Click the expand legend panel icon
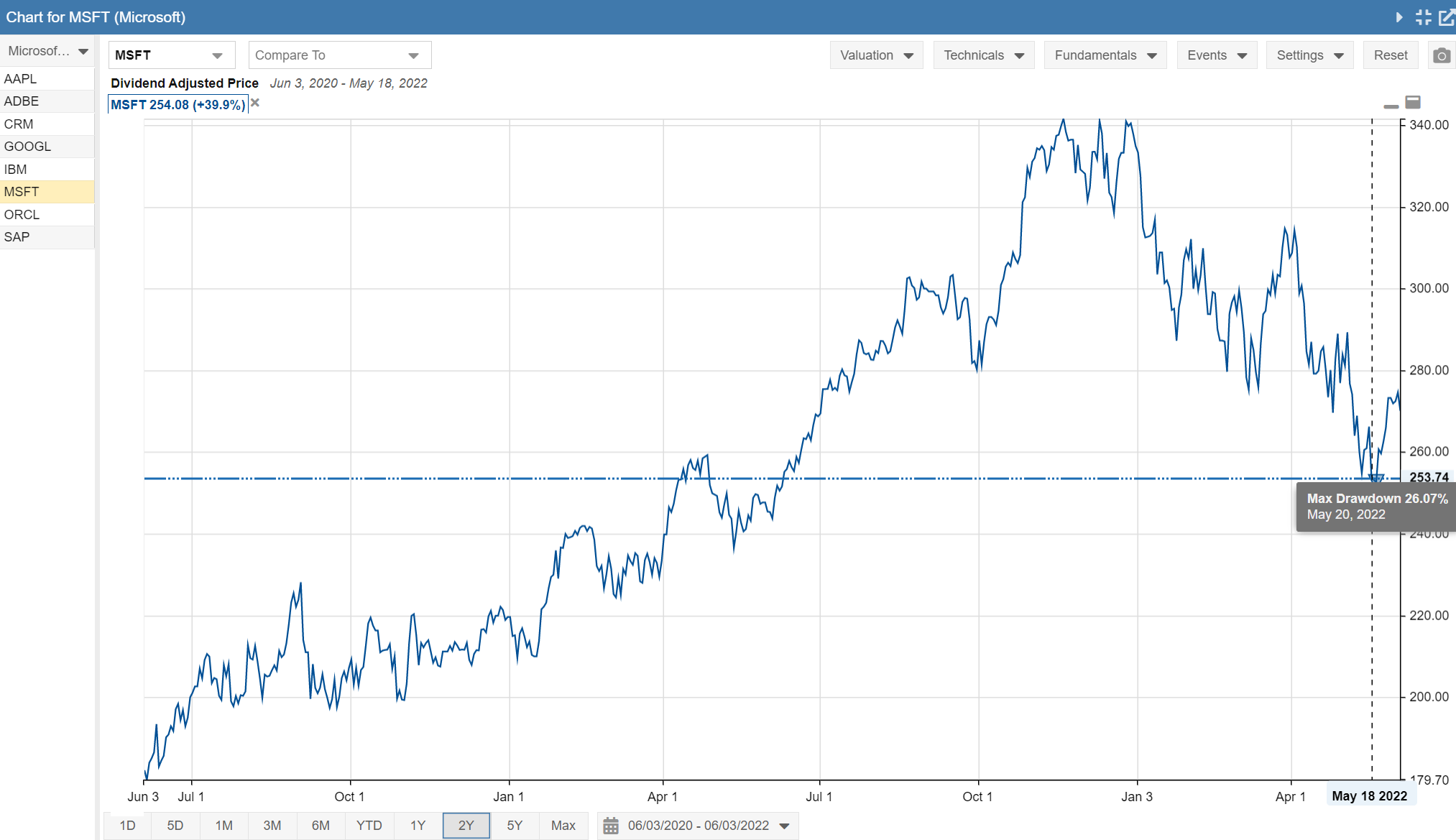 click(x=1413, y=102)
